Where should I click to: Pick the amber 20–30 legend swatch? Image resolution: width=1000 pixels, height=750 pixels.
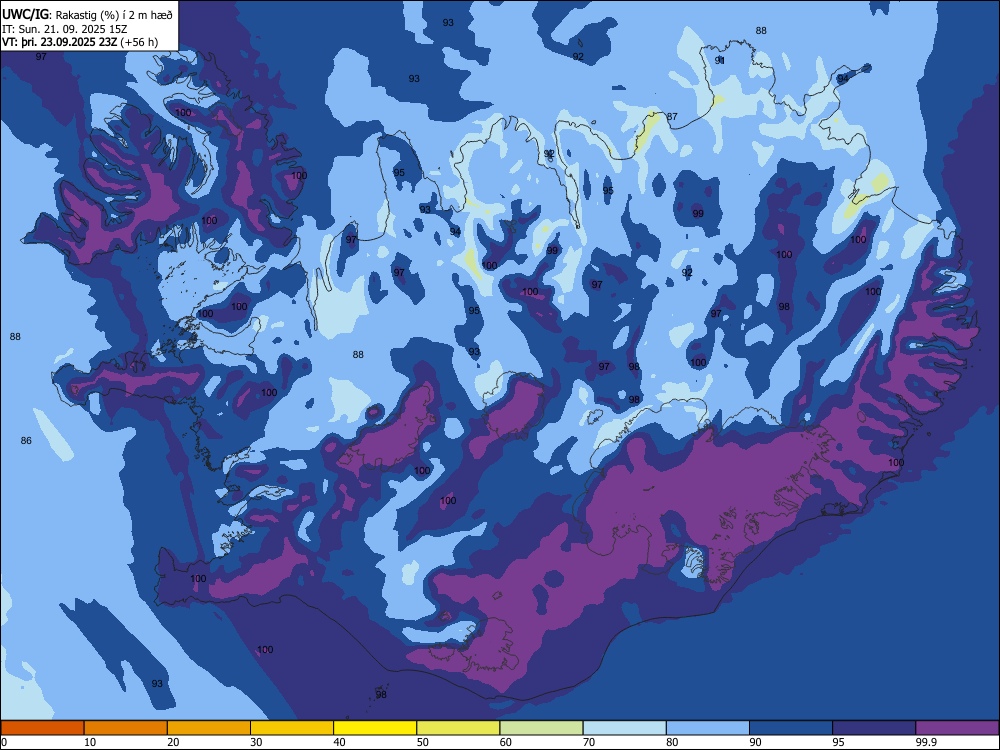[209, 728]
